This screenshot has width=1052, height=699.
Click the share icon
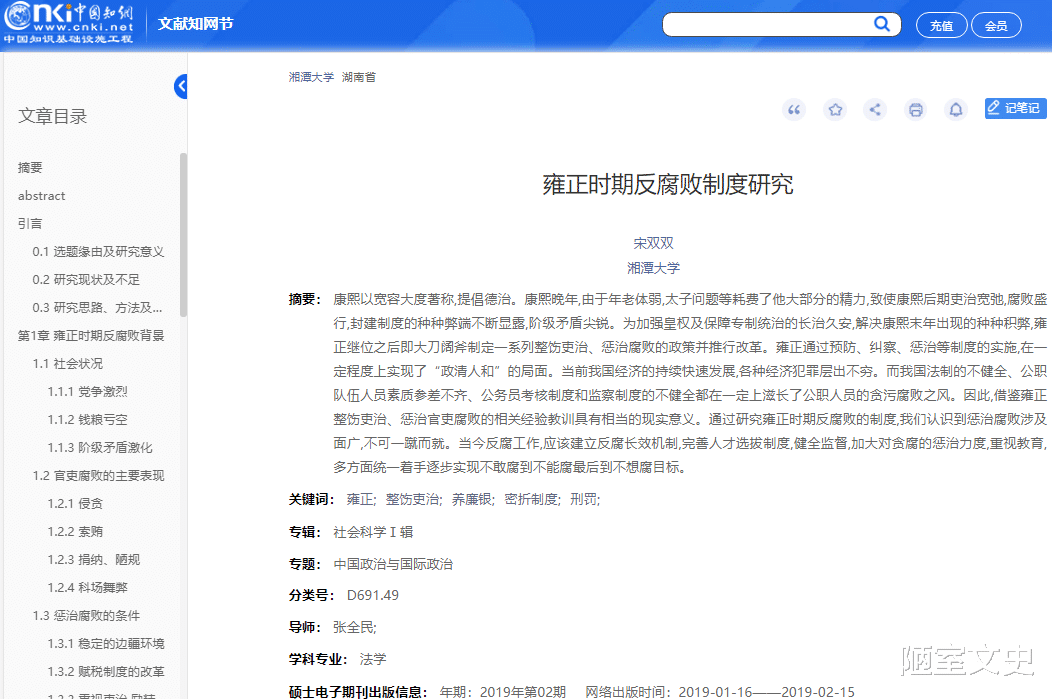coord(875,109)
